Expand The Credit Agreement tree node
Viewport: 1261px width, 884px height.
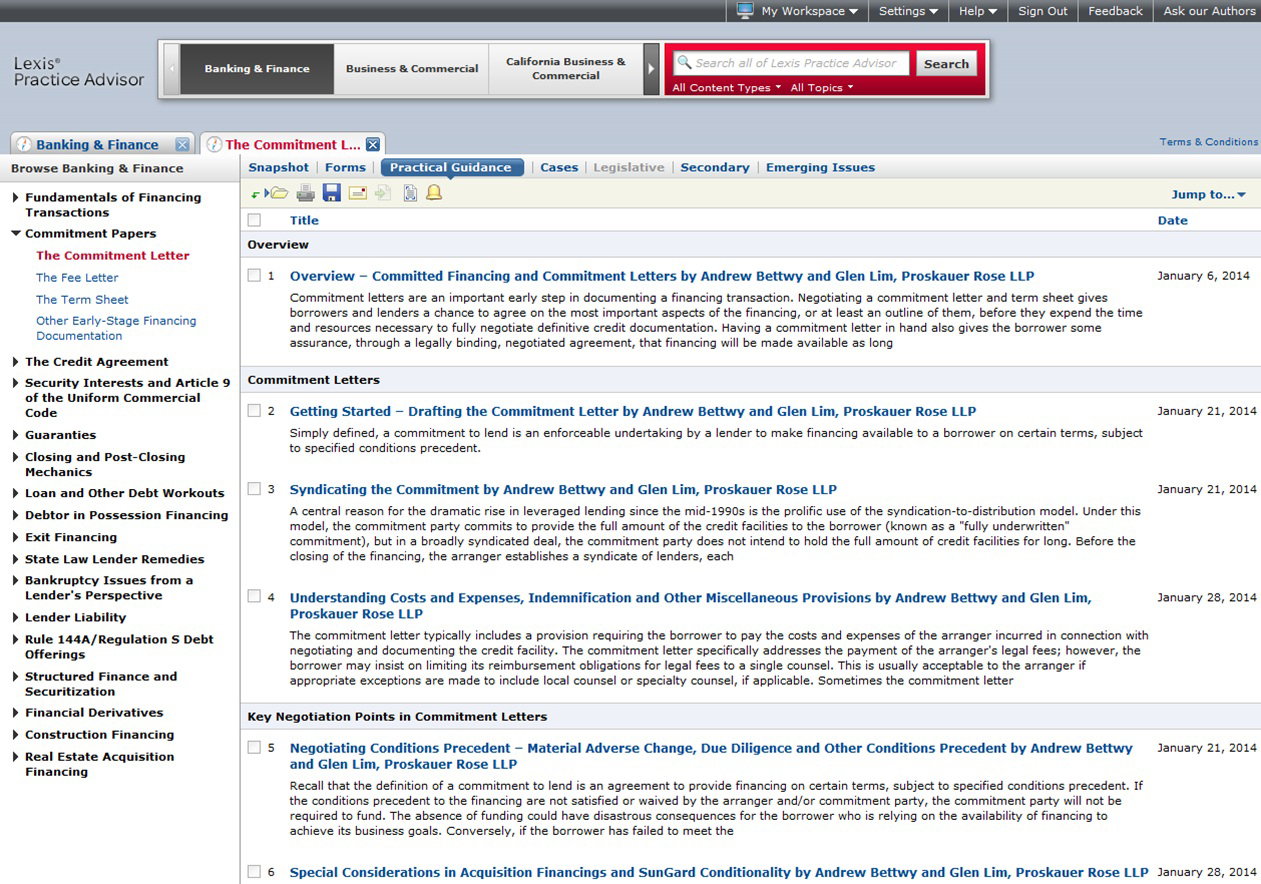tap(15, 362)
